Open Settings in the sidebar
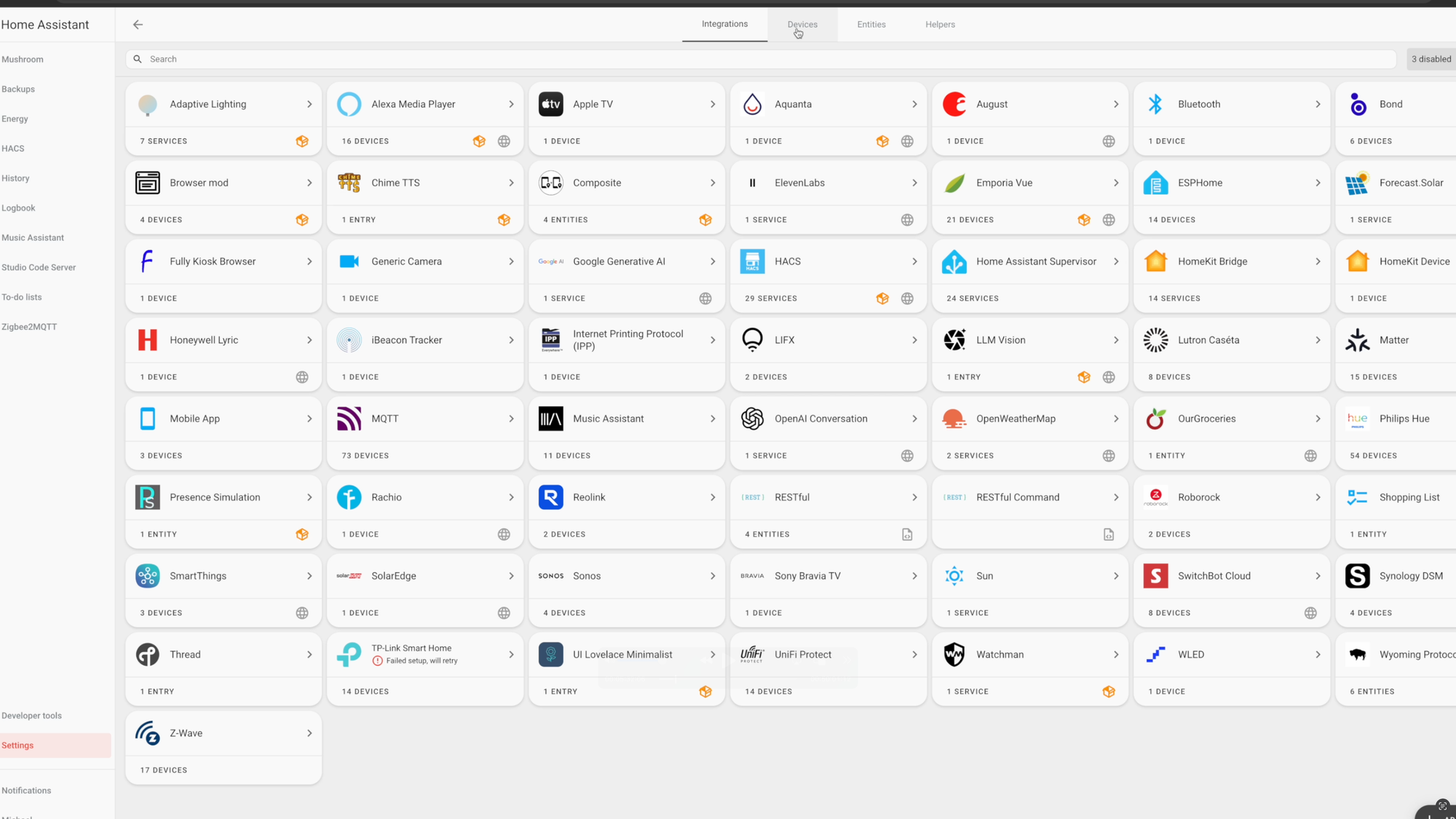Image resolution: width=1456 pixels, height=819 pixels. coord(55,745)
